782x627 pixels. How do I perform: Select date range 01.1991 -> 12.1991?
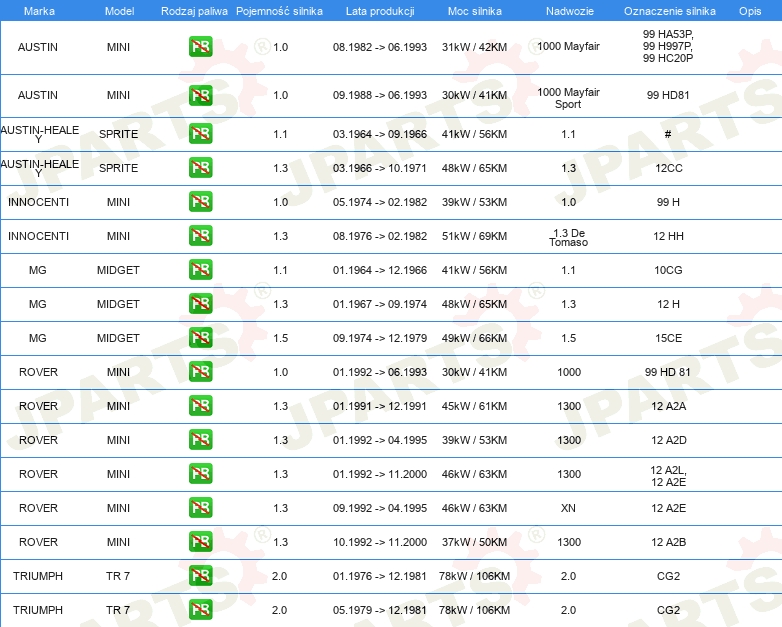pos(380,406)
